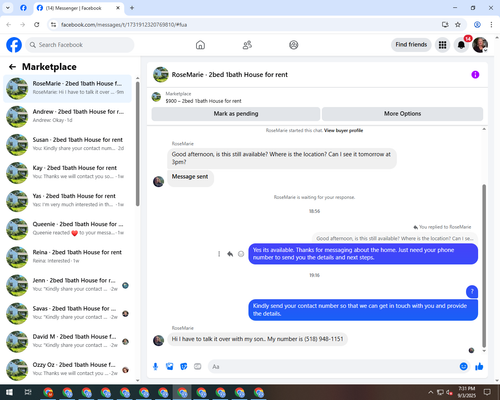Open Windows notification center
Viewport: 500px width, 400px height.
[x=487, y=392]
